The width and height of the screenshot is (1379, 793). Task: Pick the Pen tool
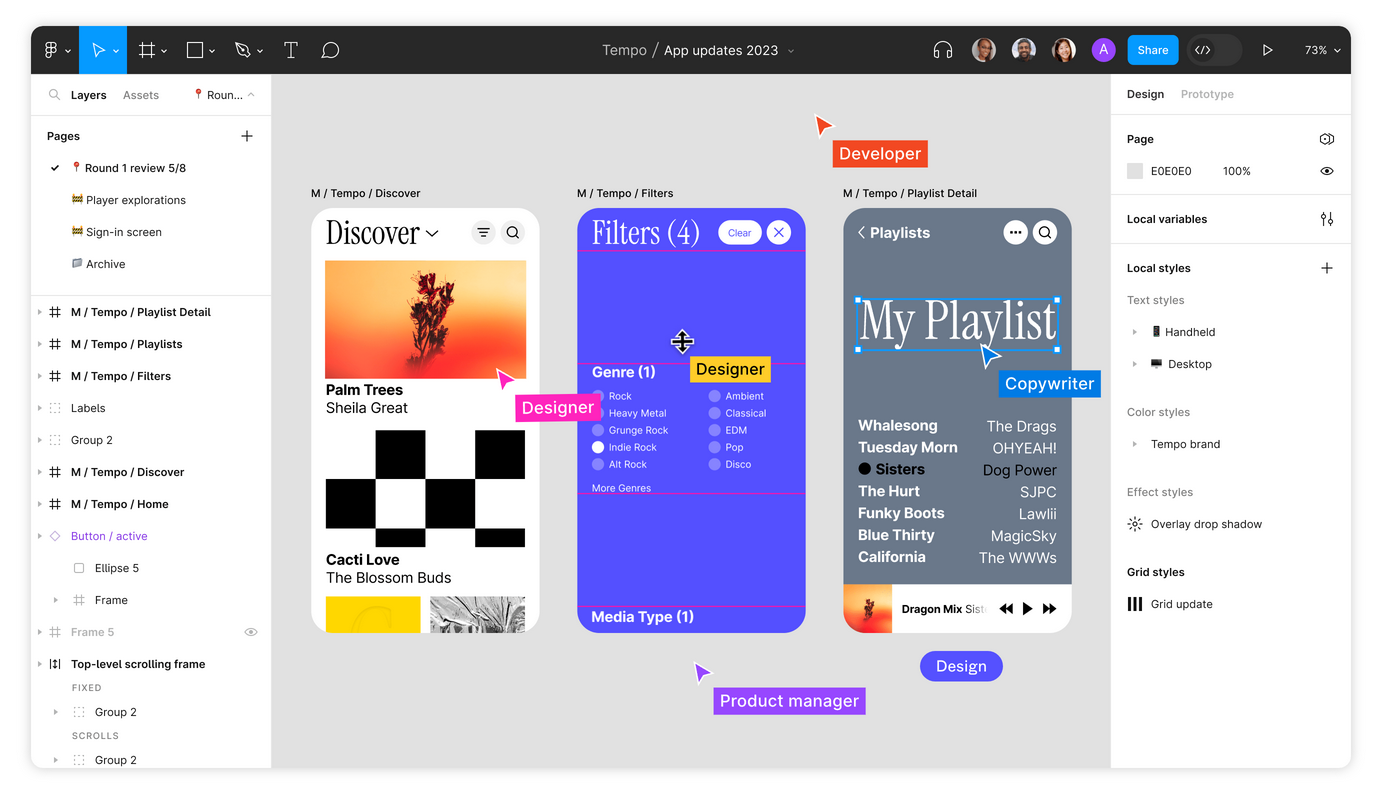[243, 49]
